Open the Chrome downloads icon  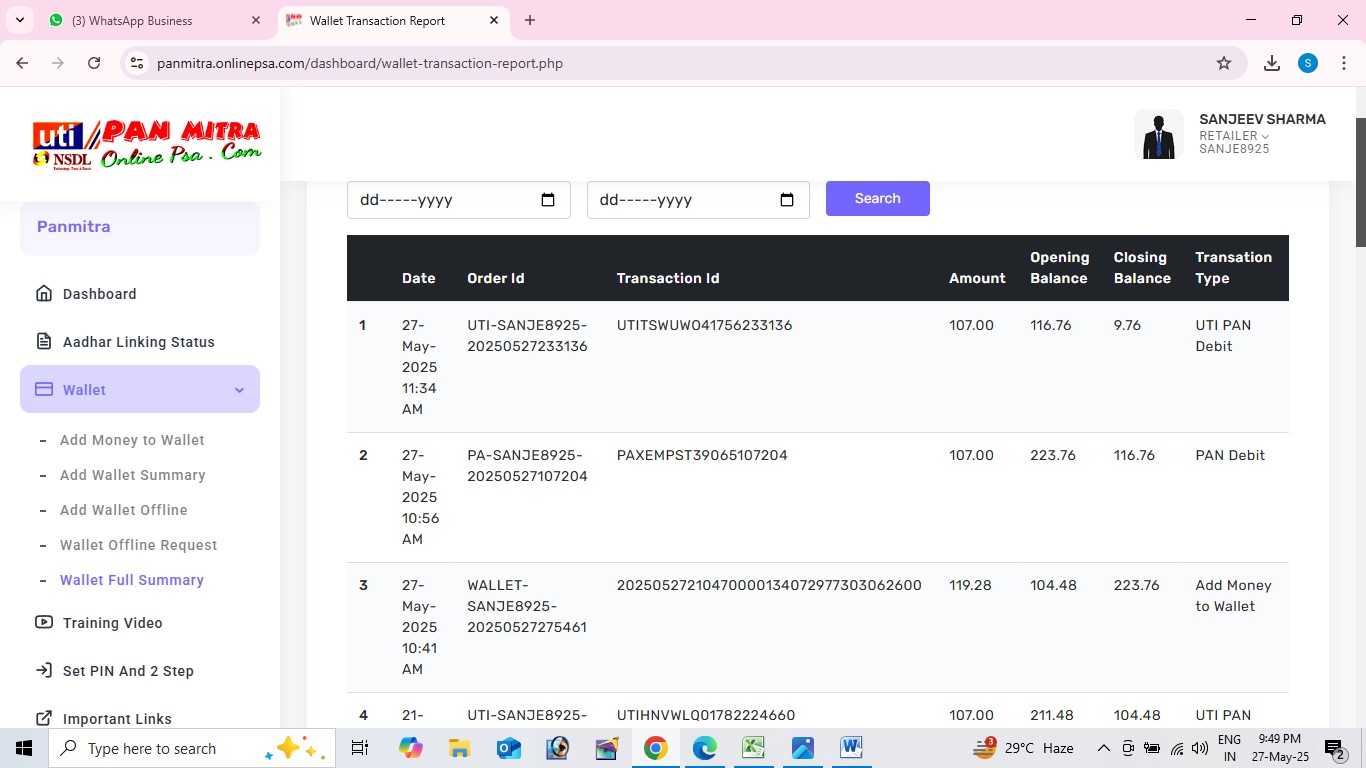[1272, 63]
